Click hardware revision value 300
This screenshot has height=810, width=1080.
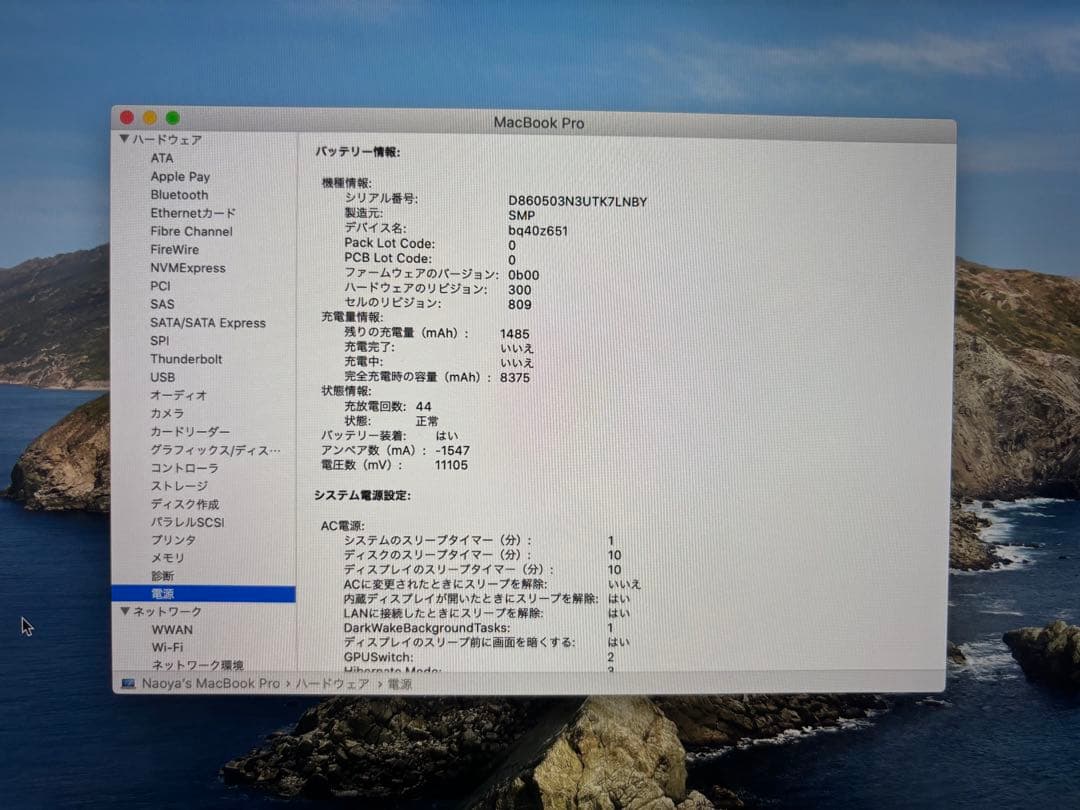[519, 289]
